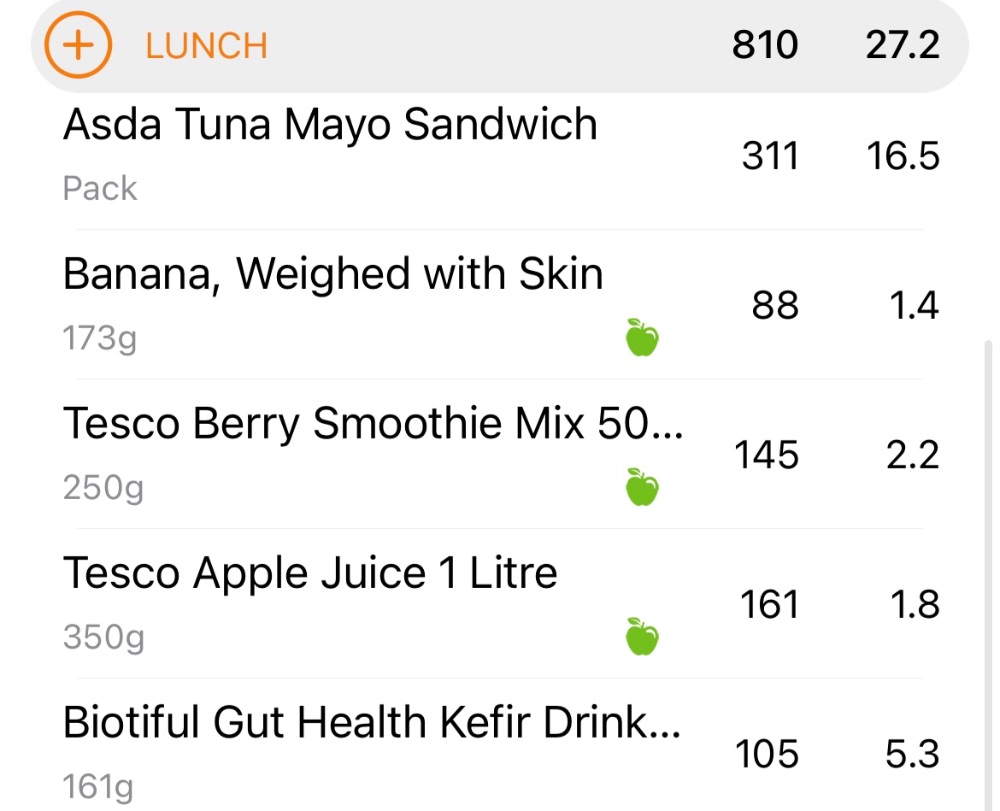Open Tesco Berry Smoothie Mix entry
Screen dimensions: 1000x811
500,454
